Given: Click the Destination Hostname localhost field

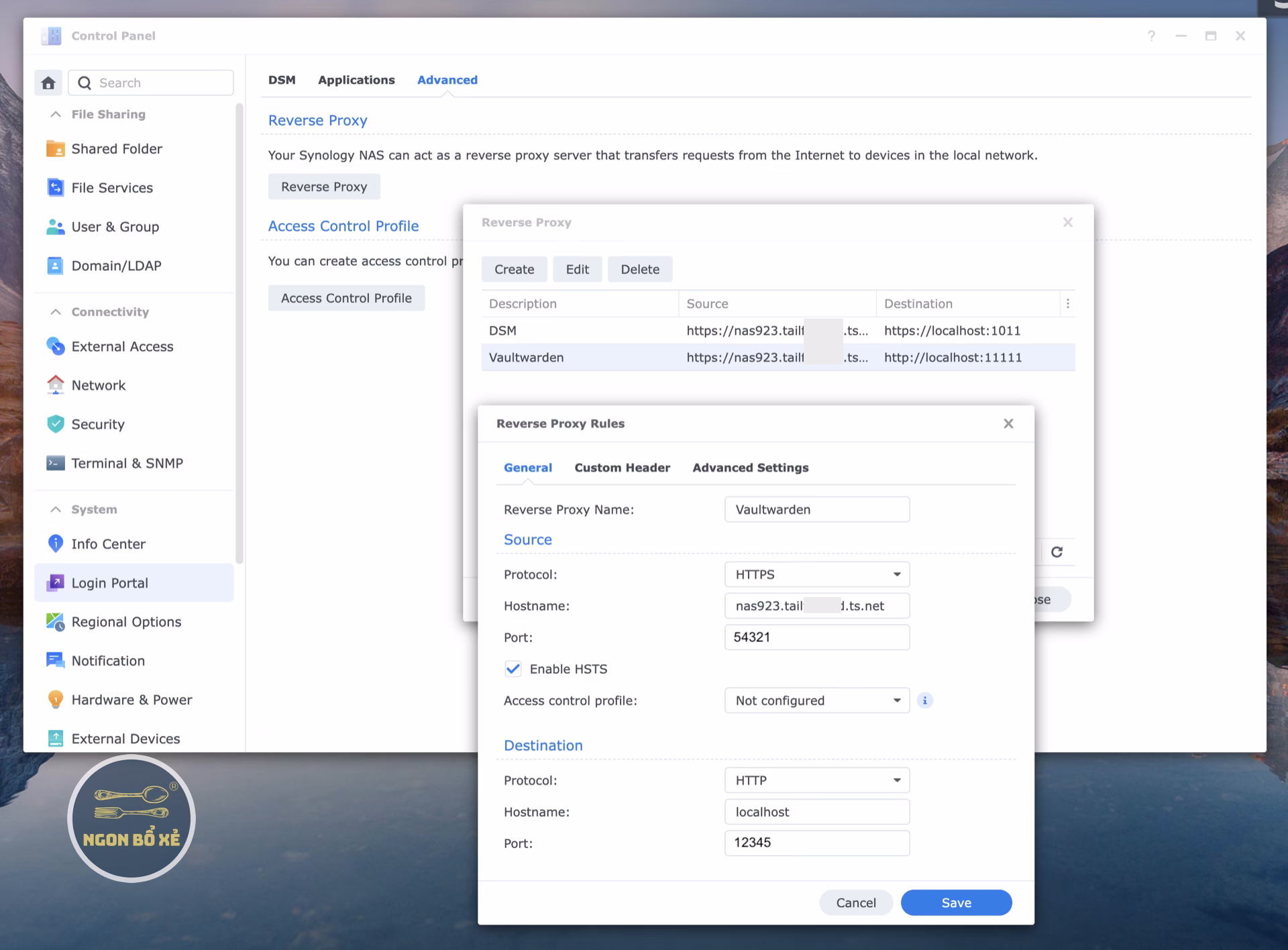Looking at the screenshot, I should pyautogui.click(x=817, y=812).
